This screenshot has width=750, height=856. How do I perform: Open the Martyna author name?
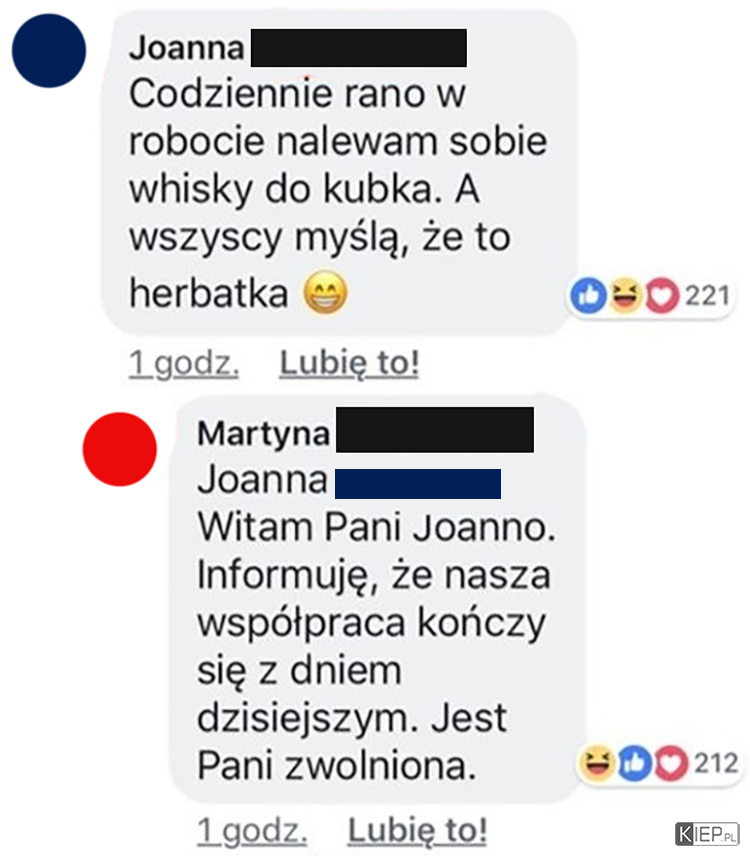(264, 434)
